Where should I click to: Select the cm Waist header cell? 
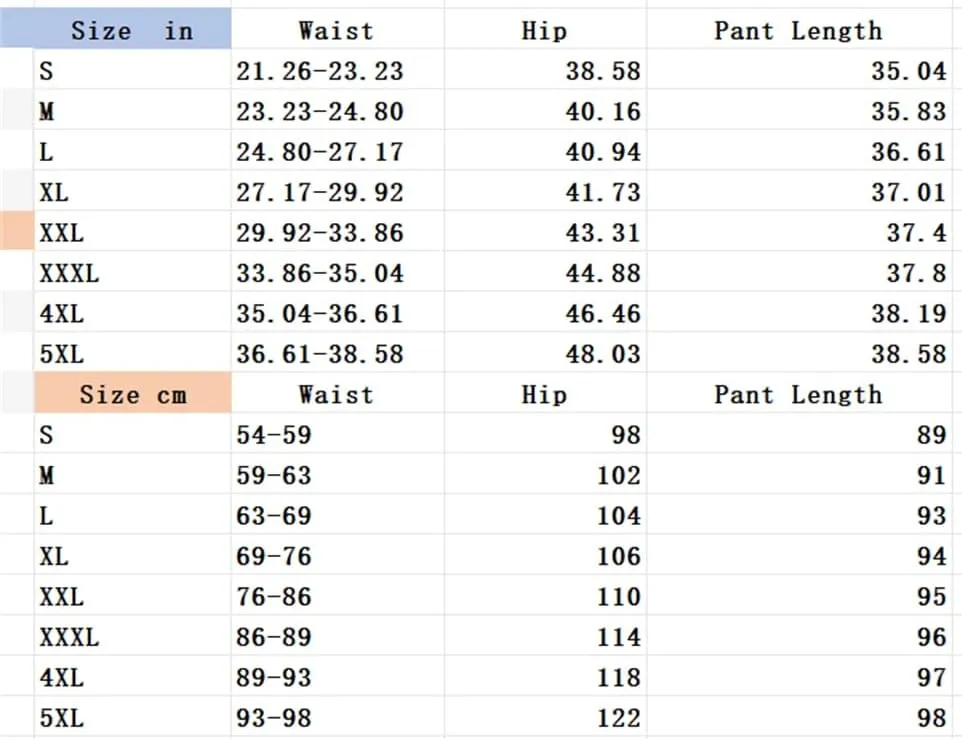click(337, 392)
